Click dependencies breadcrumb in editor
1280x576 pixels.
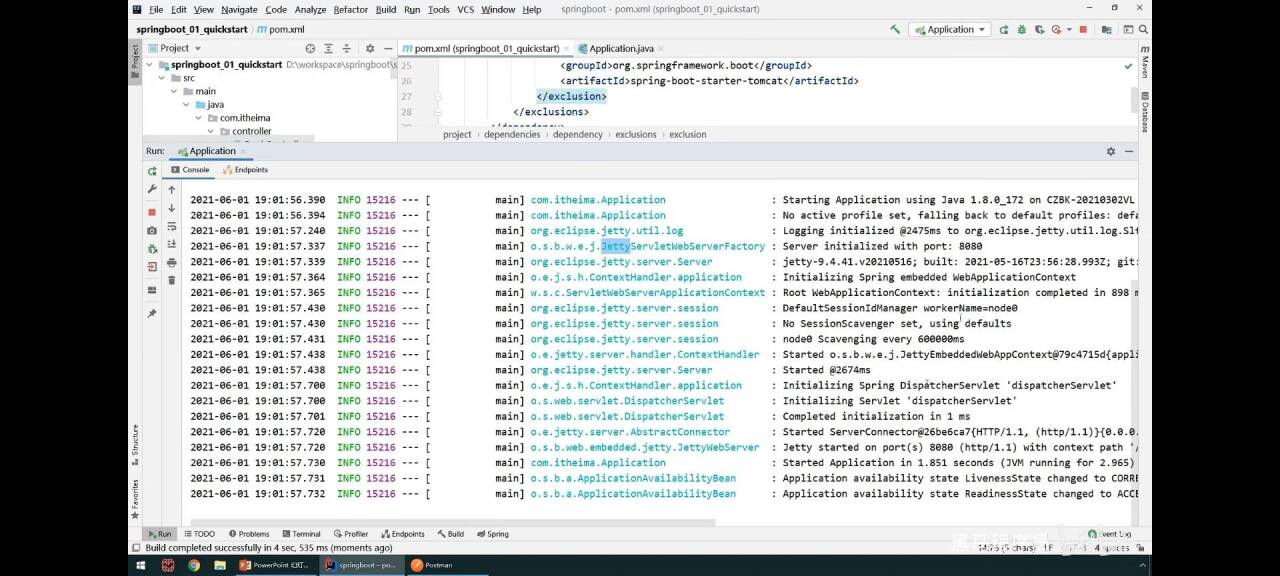pos(512,134)
